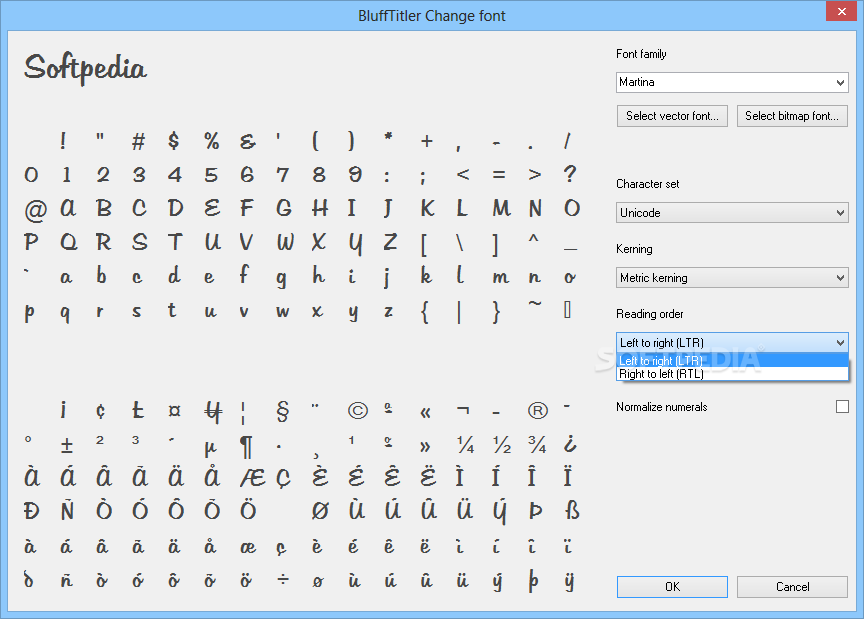Select the dollar sign glyph
This screenshot has width=864, height=619.
point(174,141)
